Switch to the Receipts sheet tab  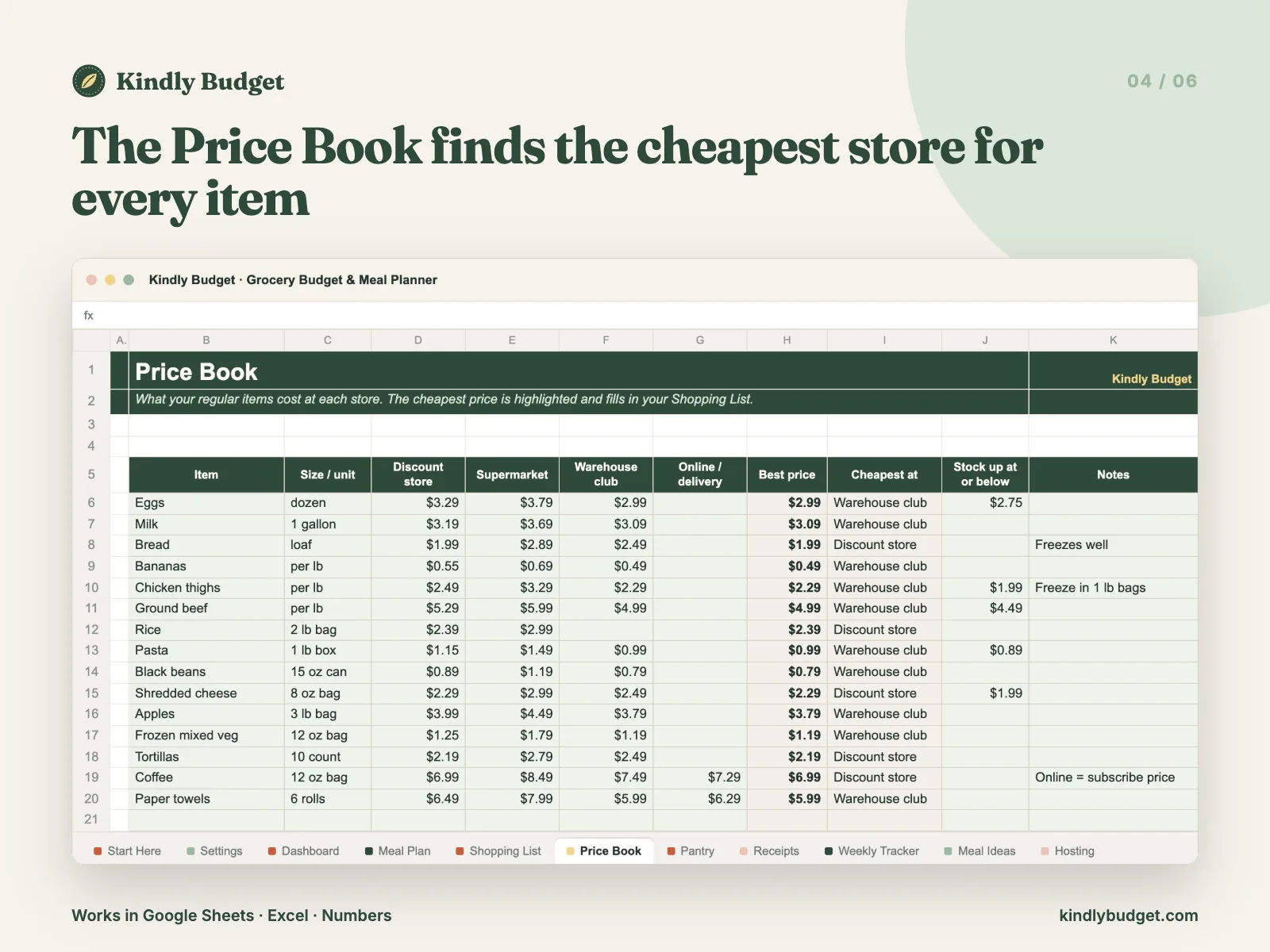coord(769,850)
